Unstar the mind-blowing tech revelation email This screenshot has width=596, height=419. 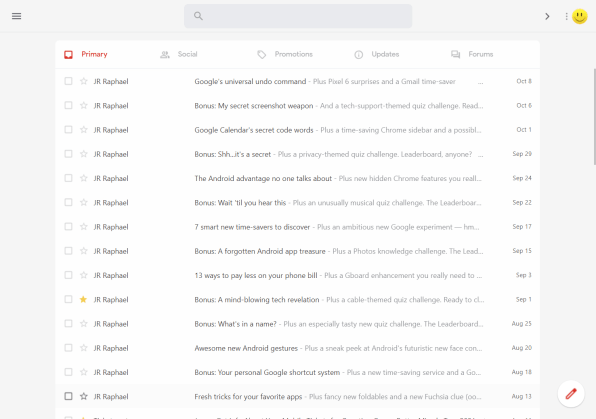point(84,299)
